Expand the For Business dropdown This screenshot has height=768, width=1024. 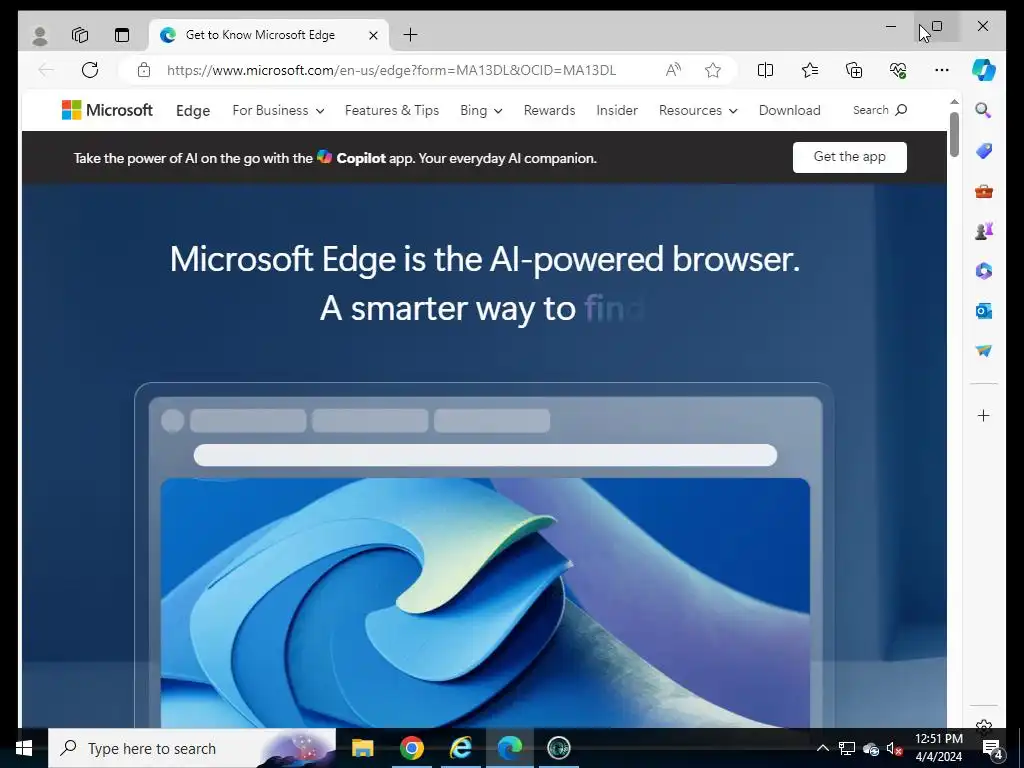[278, 110]
